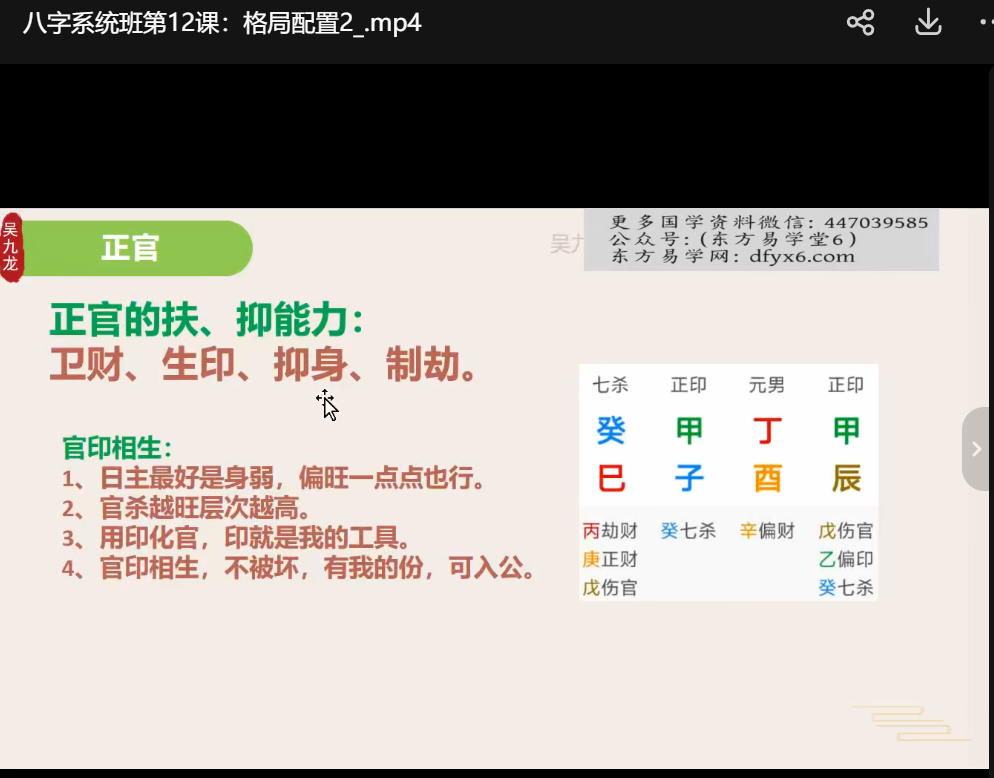994x778 pixels.
Task: Click the red 吴九龙 seal logo
Action: 11,247
